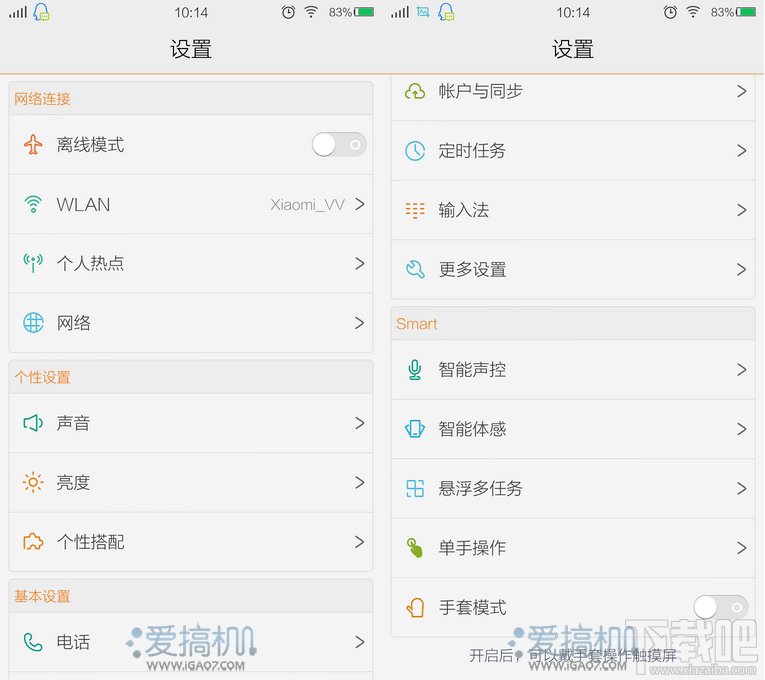Screen dimensions: 765x680
Task: Expand 更多设置 with its chevron
Action: (742, 269)
